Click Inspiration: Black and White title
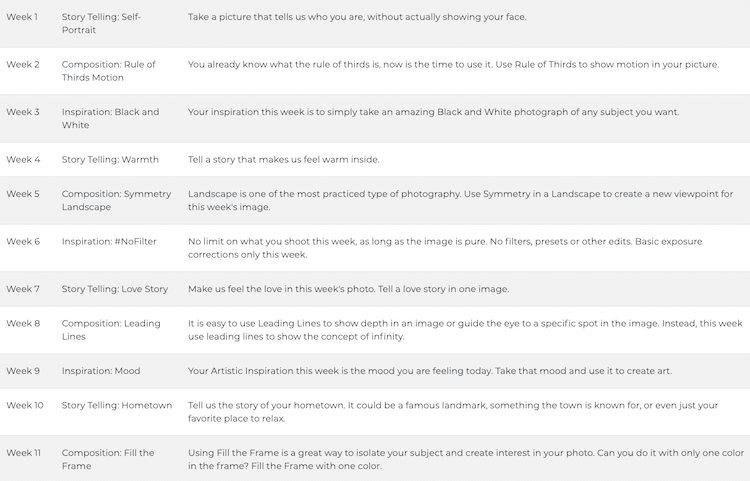 pyautogui.click(x=110, y=118)
